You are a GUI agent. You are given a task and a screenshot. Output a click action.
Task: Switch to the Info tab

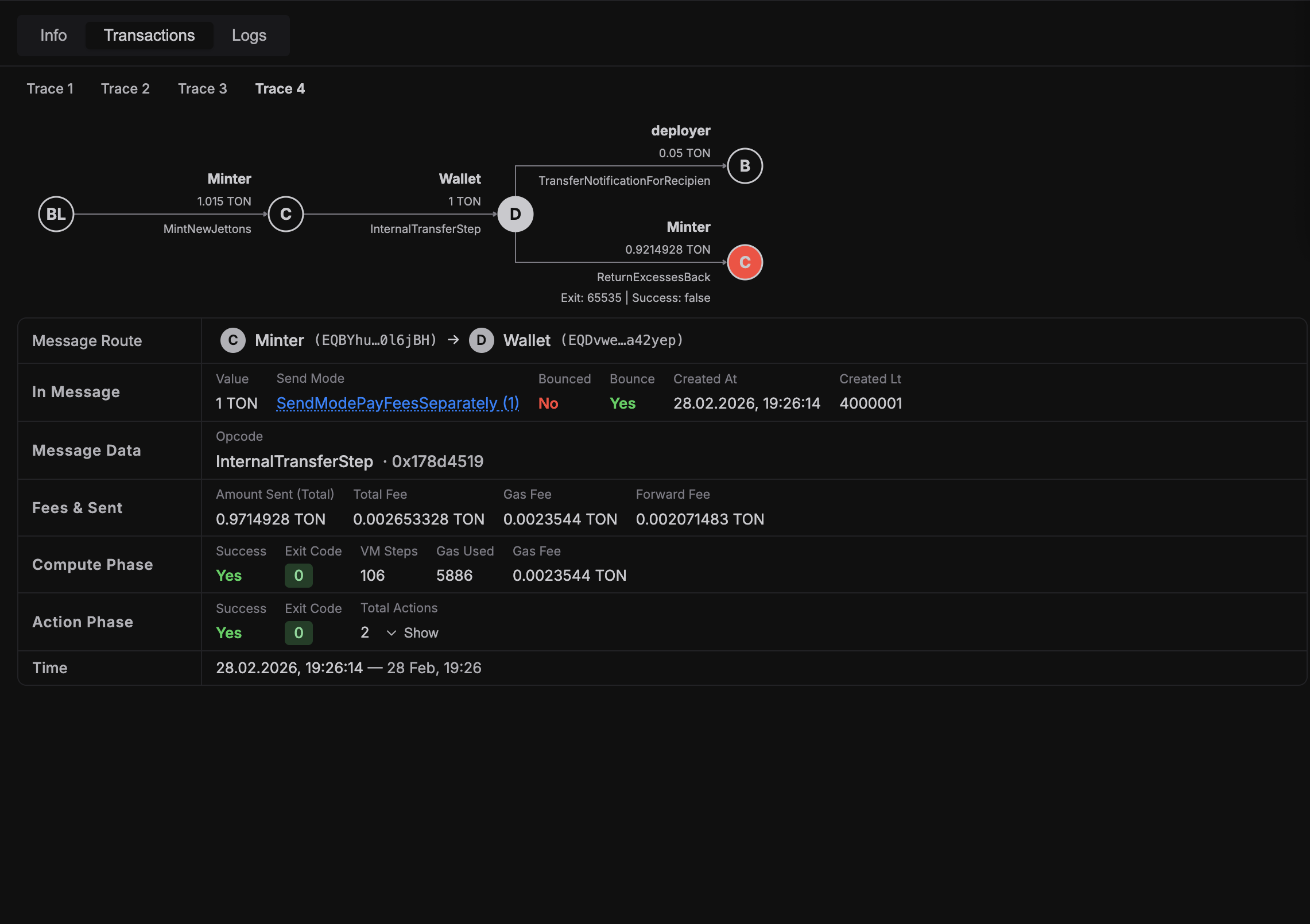(53, 35)
